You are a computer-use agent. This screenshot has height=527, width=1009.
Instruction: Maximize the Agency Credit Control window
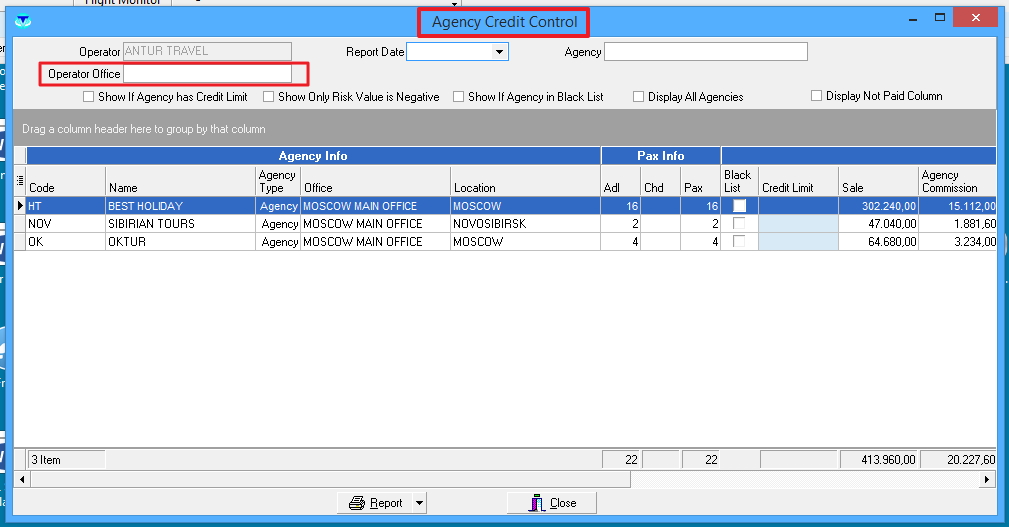[939, 18]
